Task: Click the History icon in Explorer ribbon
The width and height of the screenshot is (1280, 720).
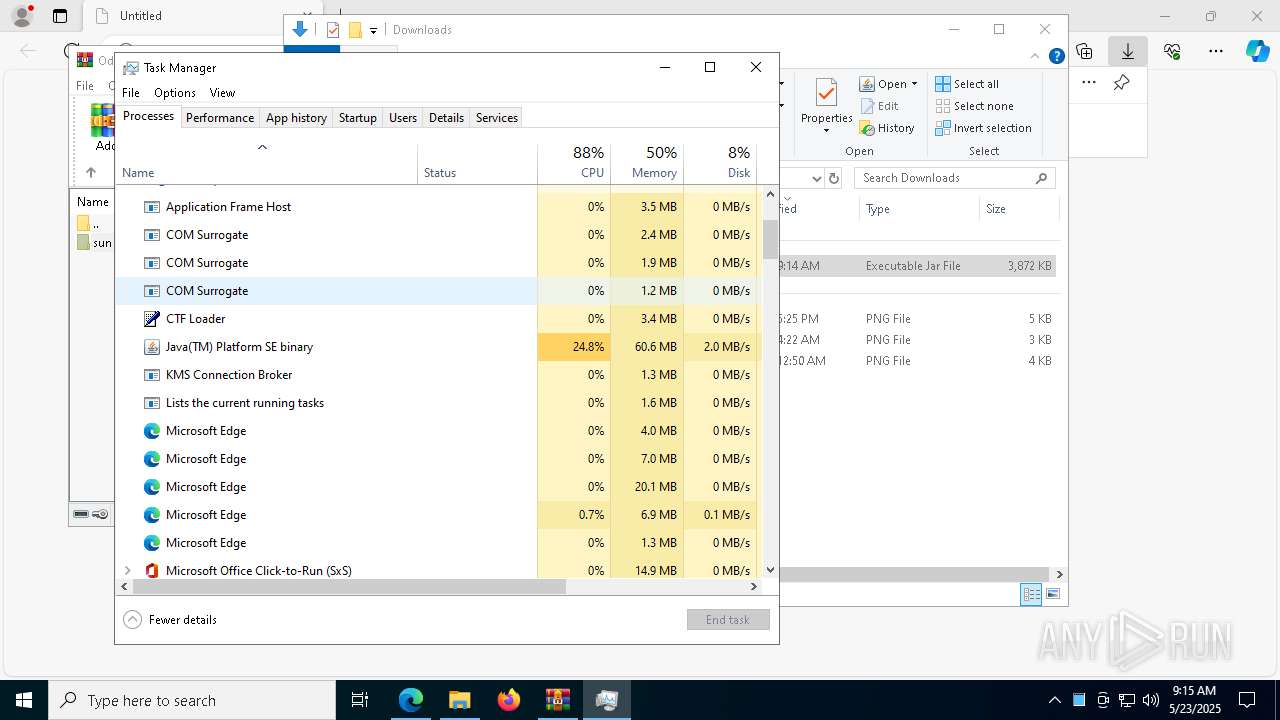Action: click(x=867, y=128)
